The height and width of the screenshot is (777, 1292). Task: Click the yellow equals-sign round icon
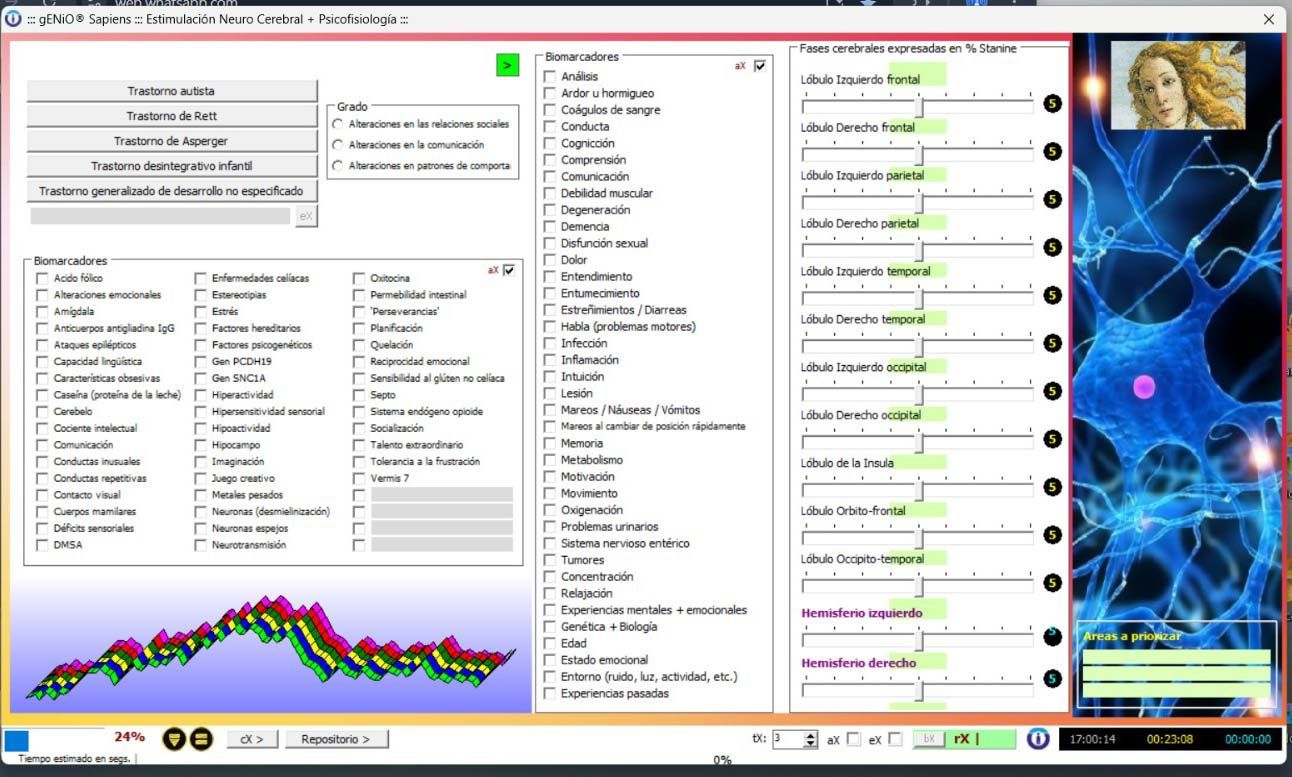click(x=201, y=739)
